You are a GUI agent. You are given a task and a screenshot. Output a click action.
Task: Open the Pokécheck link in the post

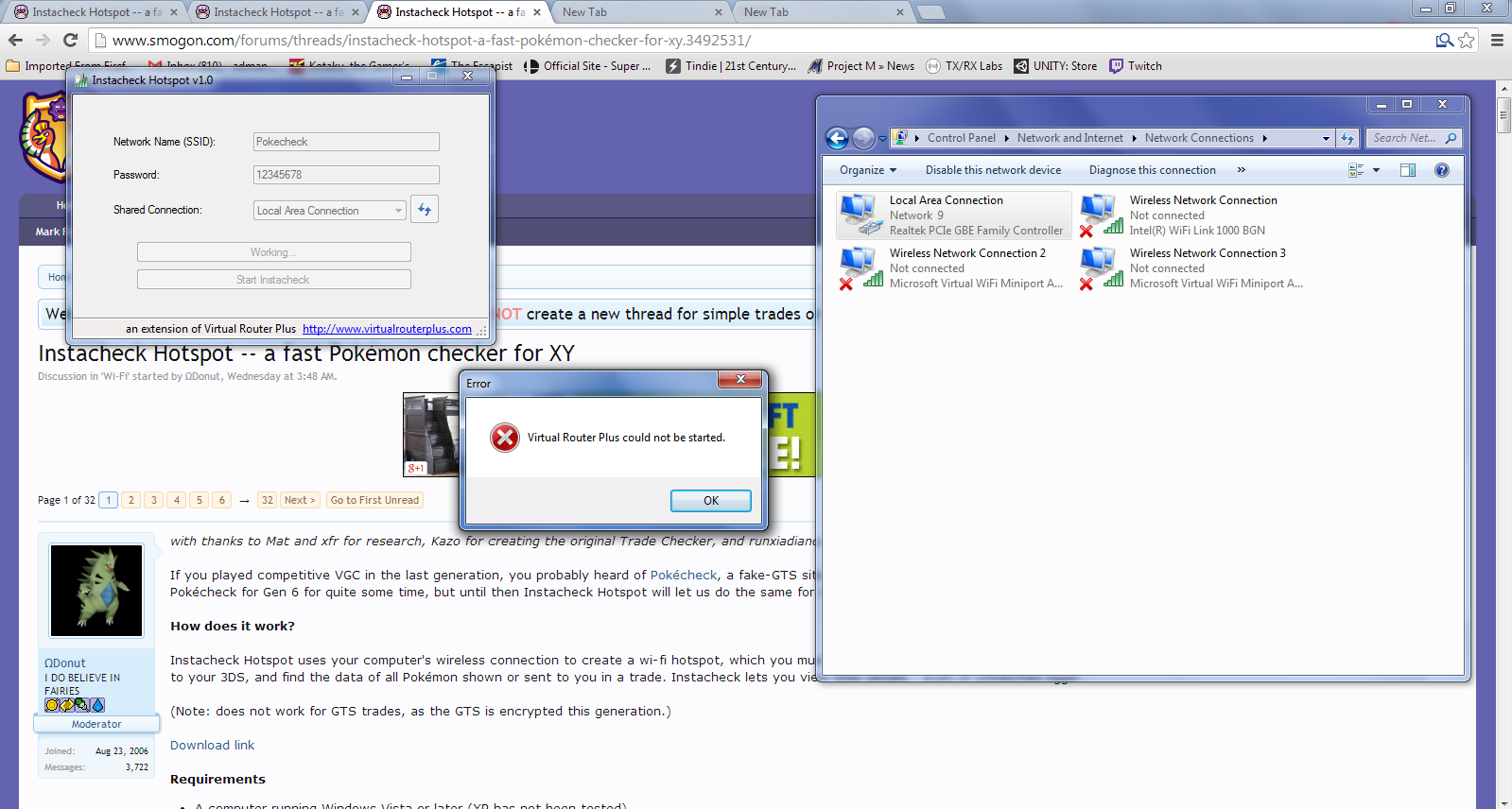tap(684, 575)
